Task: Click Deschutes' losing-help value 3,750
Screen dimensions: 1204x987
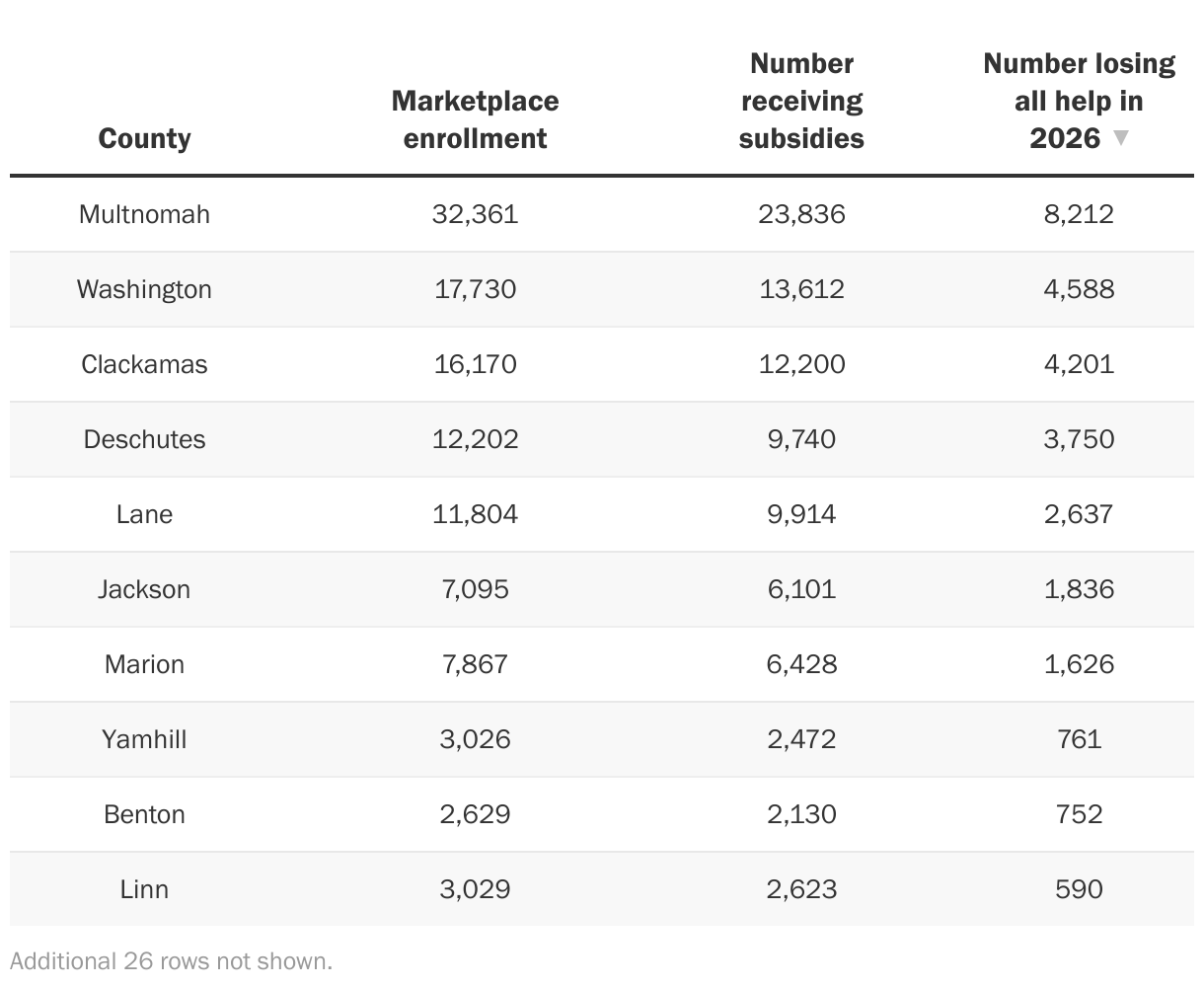Action: coord(1079,439)
